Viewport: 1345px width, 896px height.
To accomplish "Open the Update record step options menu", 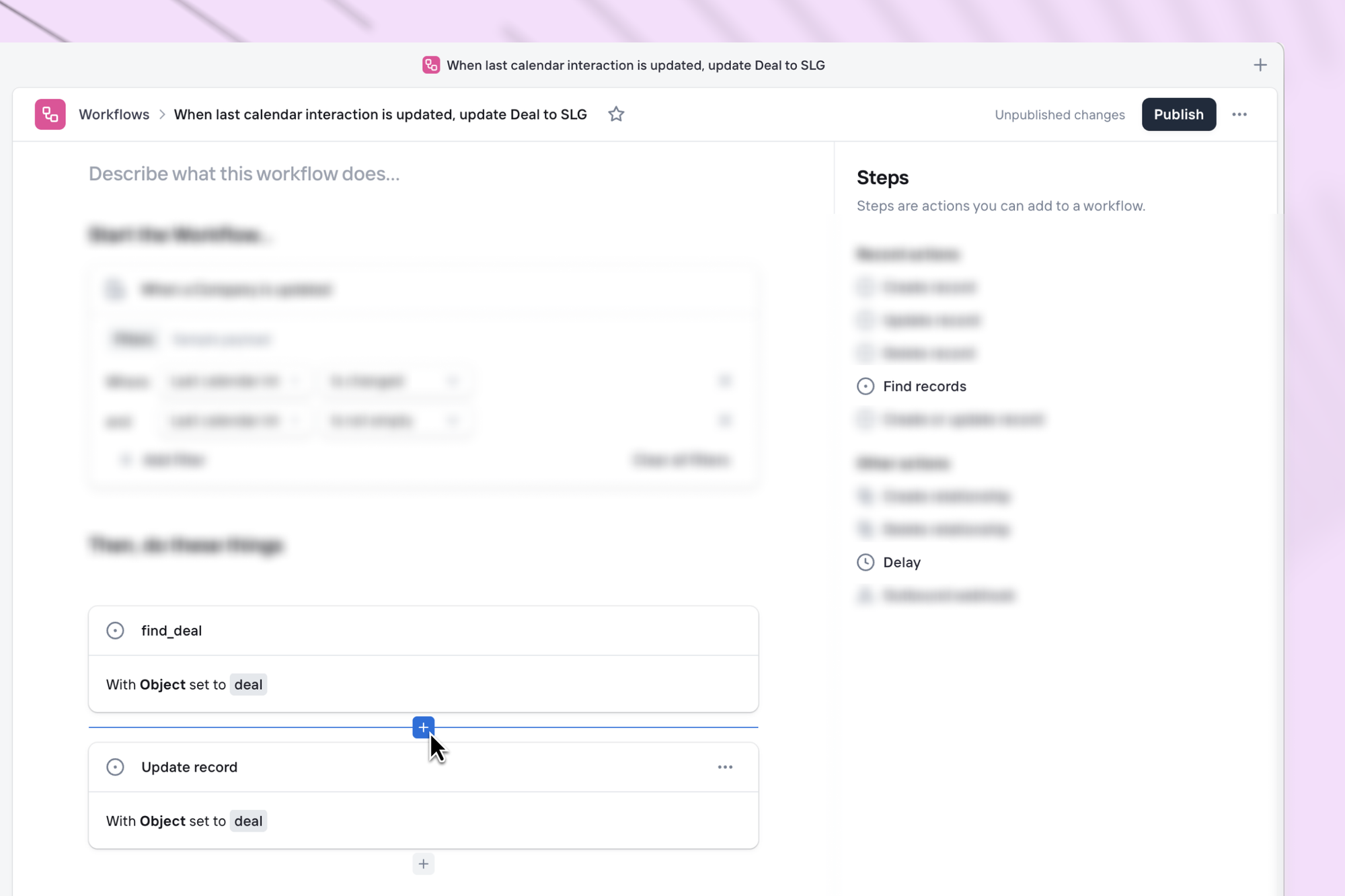I will [x=725, y=767].
